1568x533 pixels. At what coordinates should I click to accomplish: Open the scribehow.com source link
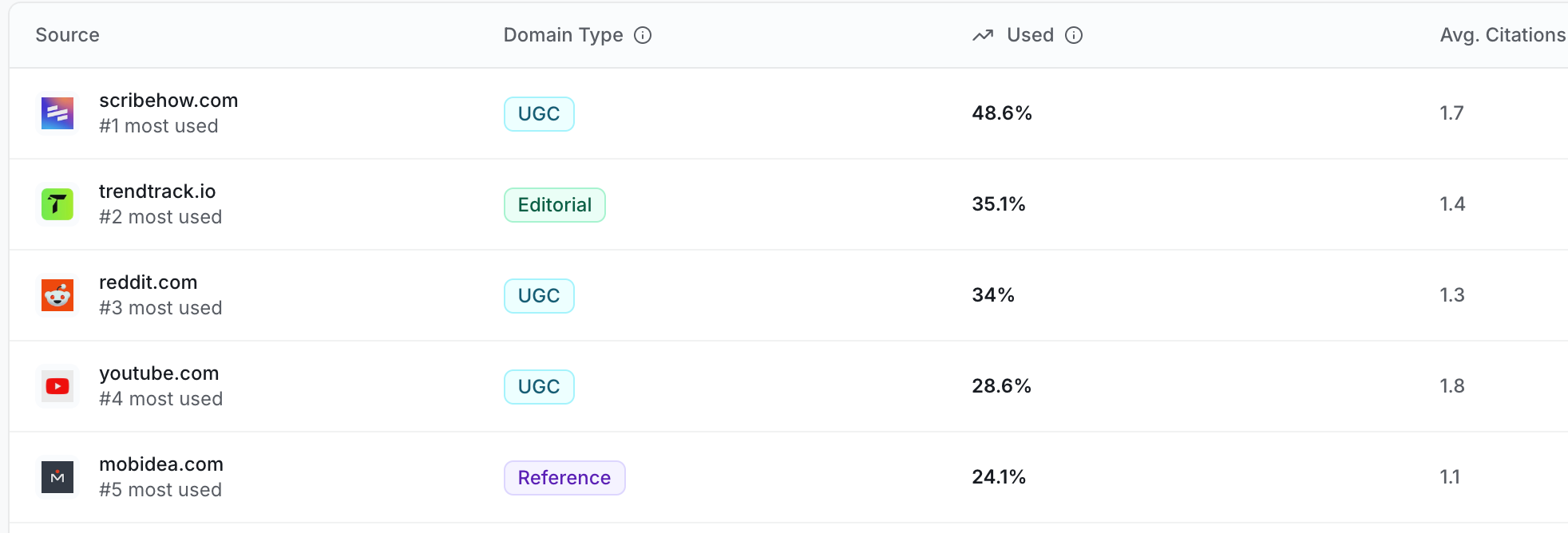168,101
